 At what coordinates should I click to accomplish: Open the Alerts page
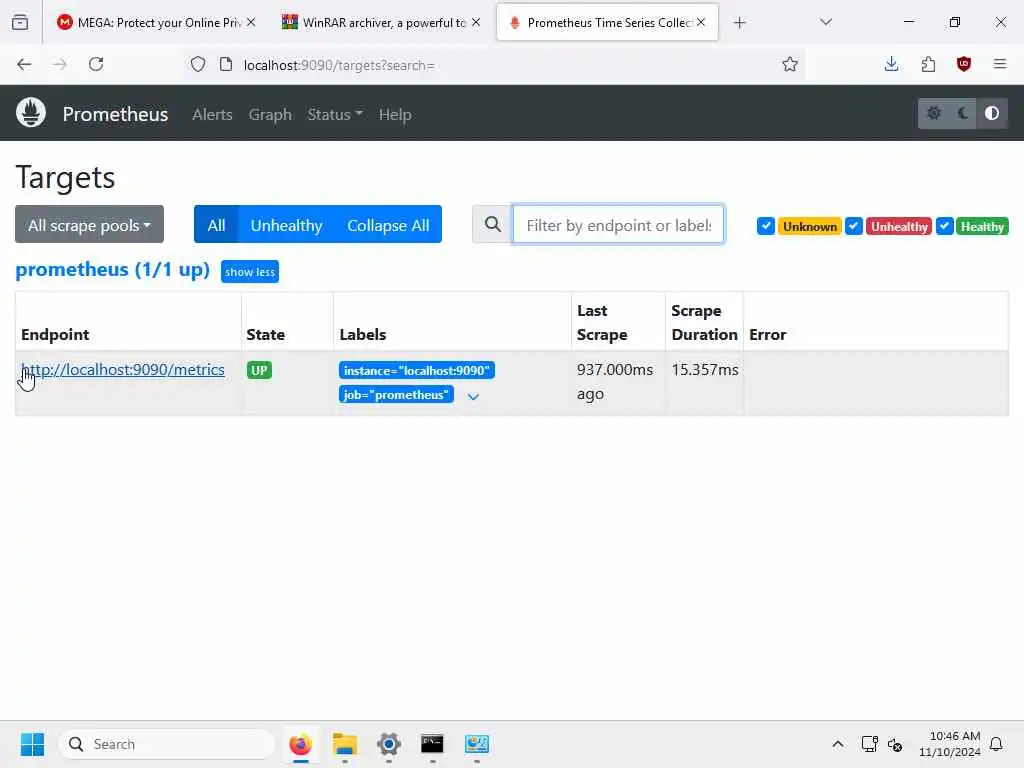212,114
